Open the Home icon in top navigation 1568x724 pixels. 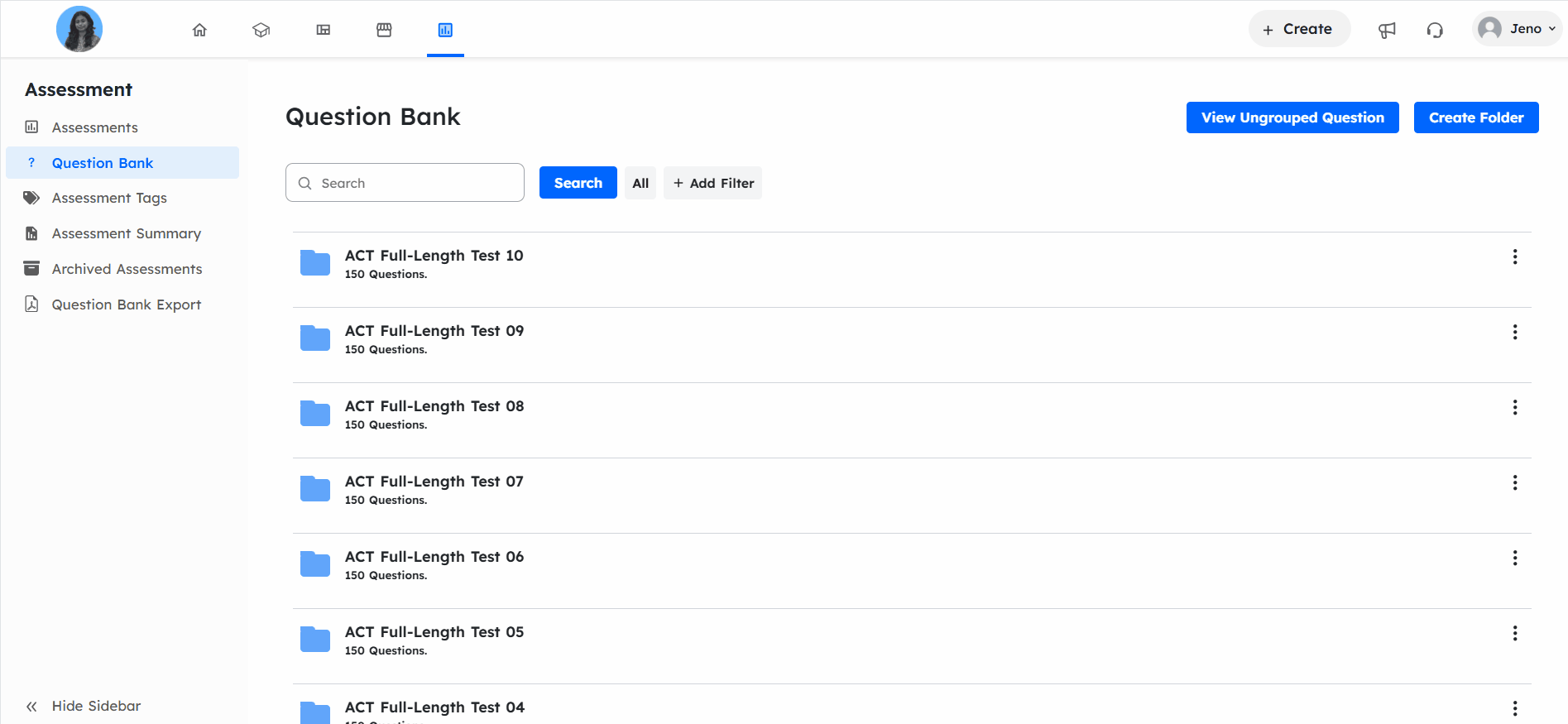pos(199,30)
